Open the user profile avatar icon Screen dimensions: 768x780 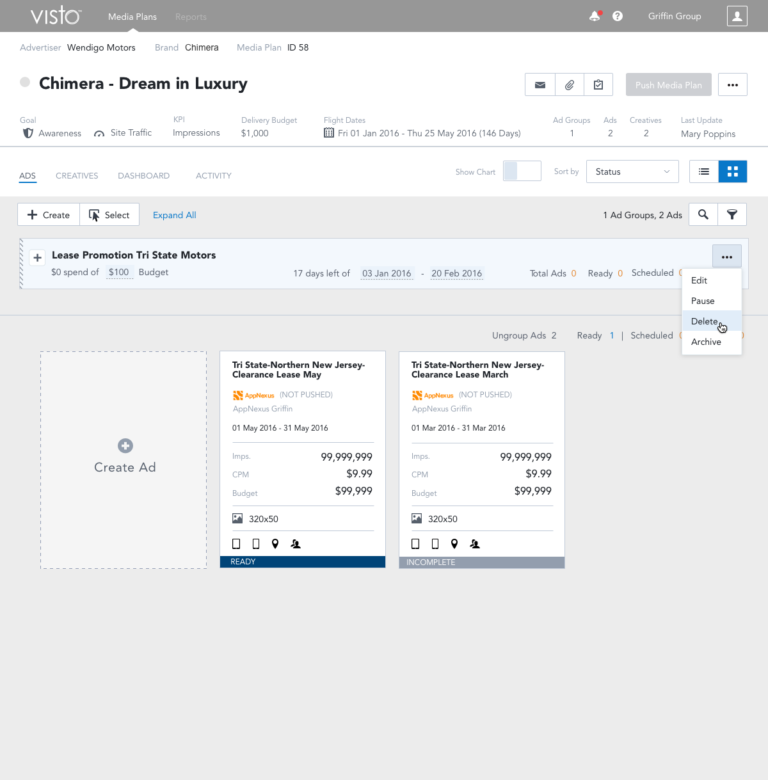737,16
